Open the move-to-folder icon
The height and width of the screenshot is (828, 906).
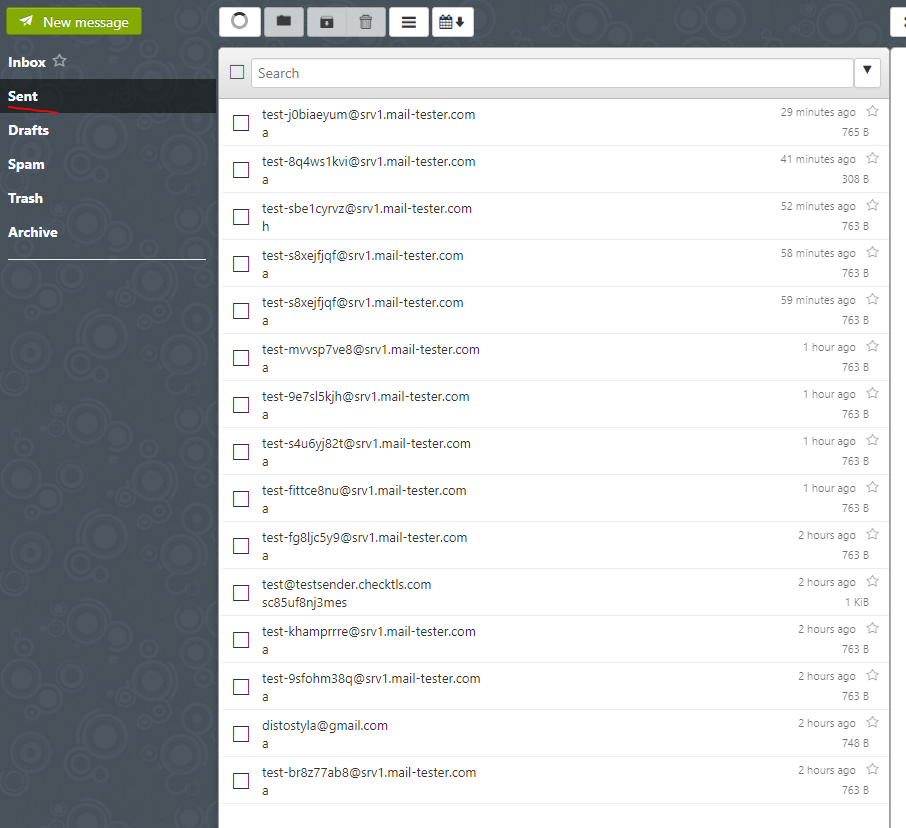pos(284,21)
